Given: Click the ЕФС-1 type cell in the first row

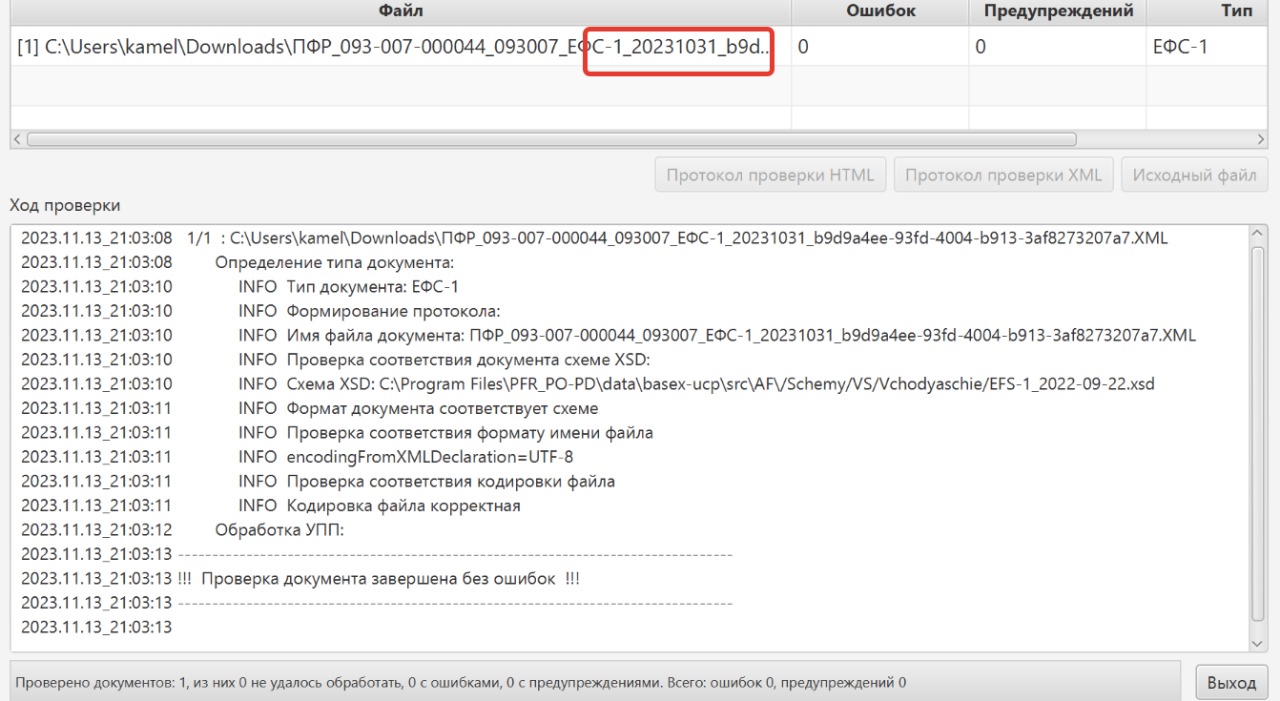Looking at the screenshot, I should click(1180, 47).
